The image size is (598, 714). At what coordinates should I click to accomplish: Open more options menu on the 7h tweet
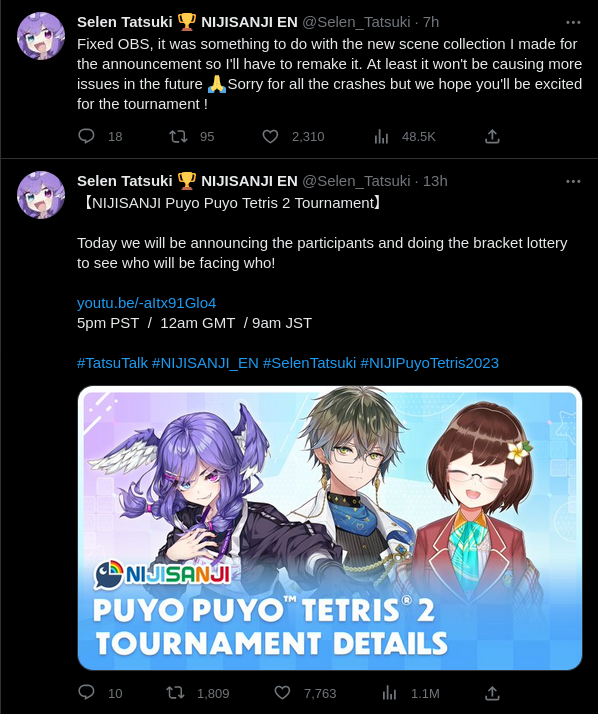[x=573, y=22]
